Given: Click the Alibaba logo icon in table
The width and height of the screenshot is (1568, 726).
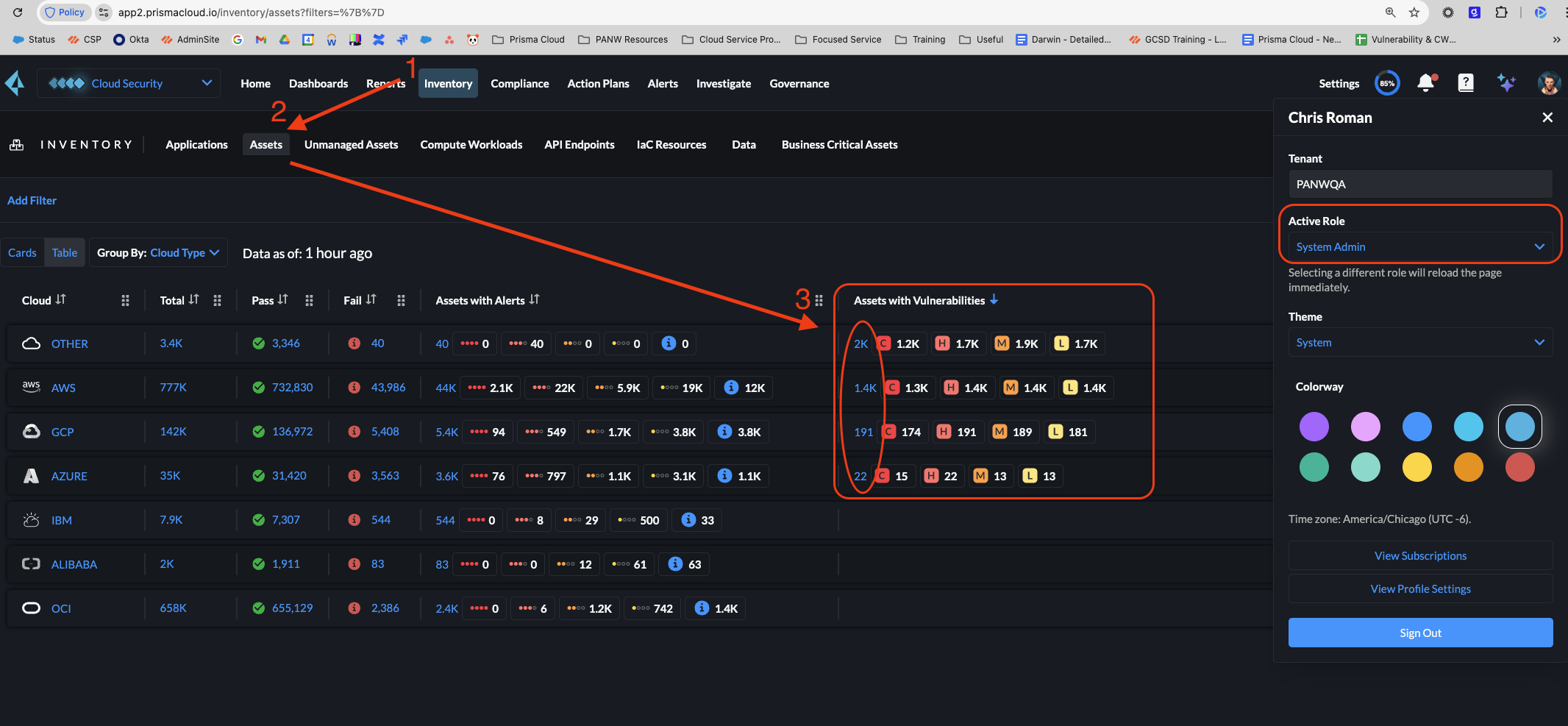Looking at the screenshot, I should click(x=31, y=564).
